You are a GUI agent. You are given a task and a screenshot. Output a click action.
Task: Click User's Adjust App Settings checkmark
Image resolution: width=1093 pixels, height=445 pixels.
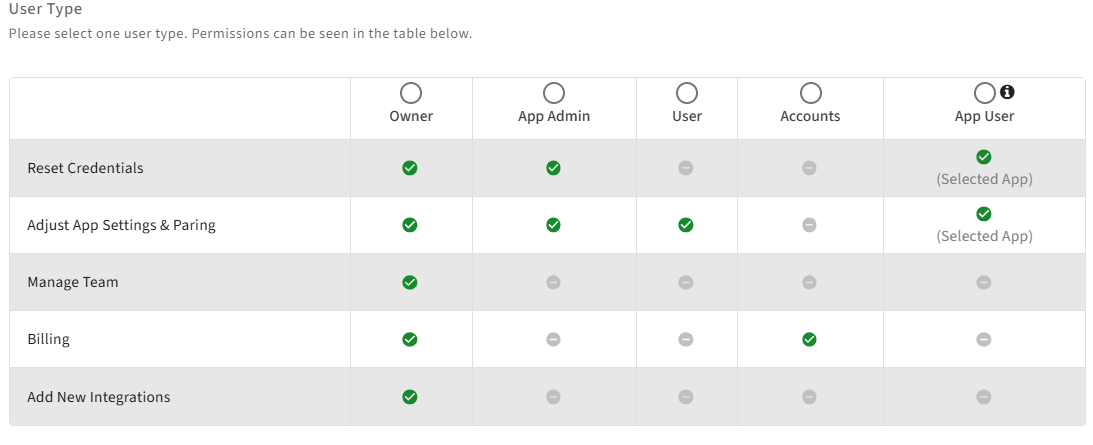coord(686,225)
